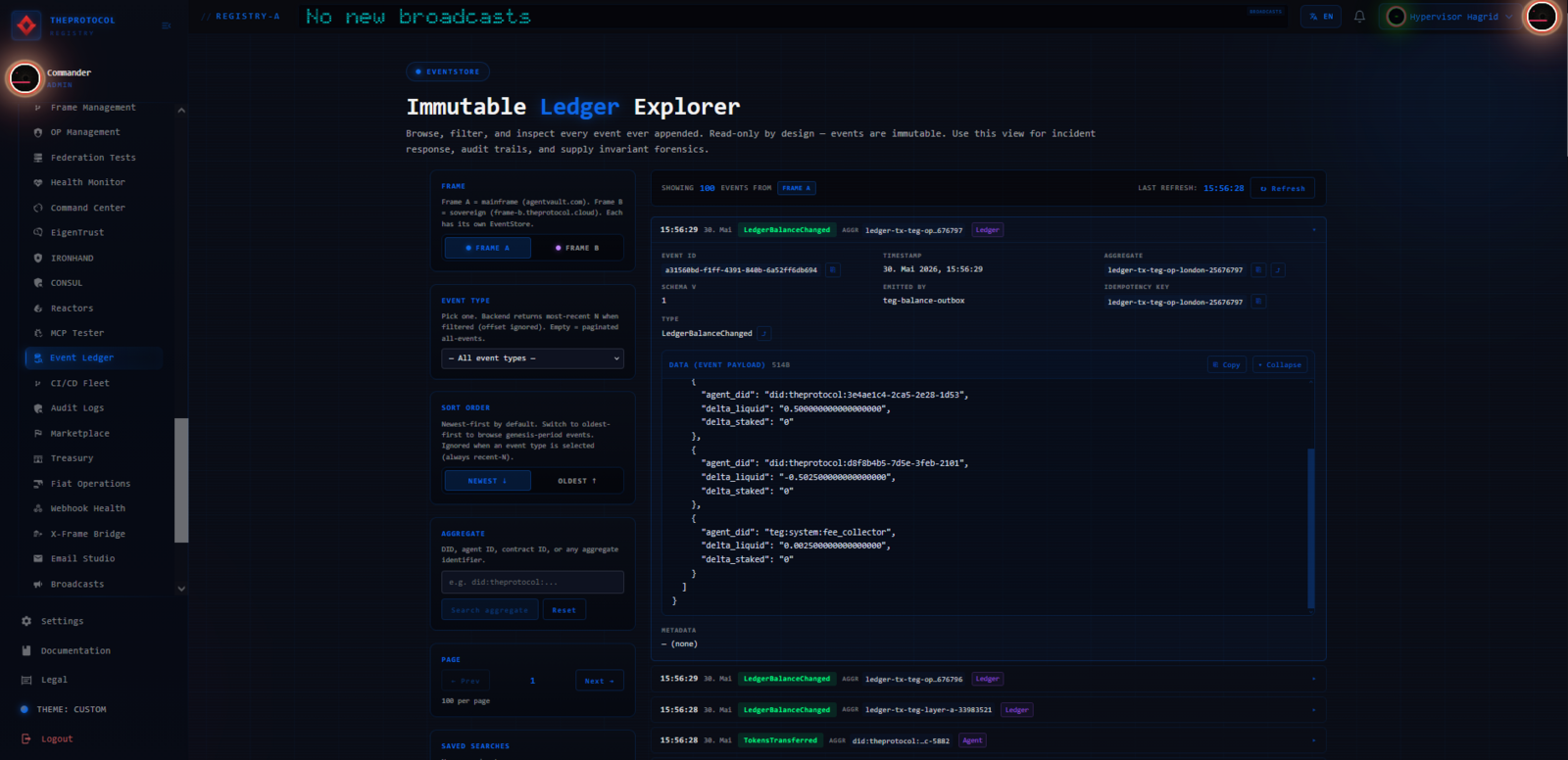1568x760 pixels.
Task: Click TheProtocol logo icon
Action: click(26, 24)
